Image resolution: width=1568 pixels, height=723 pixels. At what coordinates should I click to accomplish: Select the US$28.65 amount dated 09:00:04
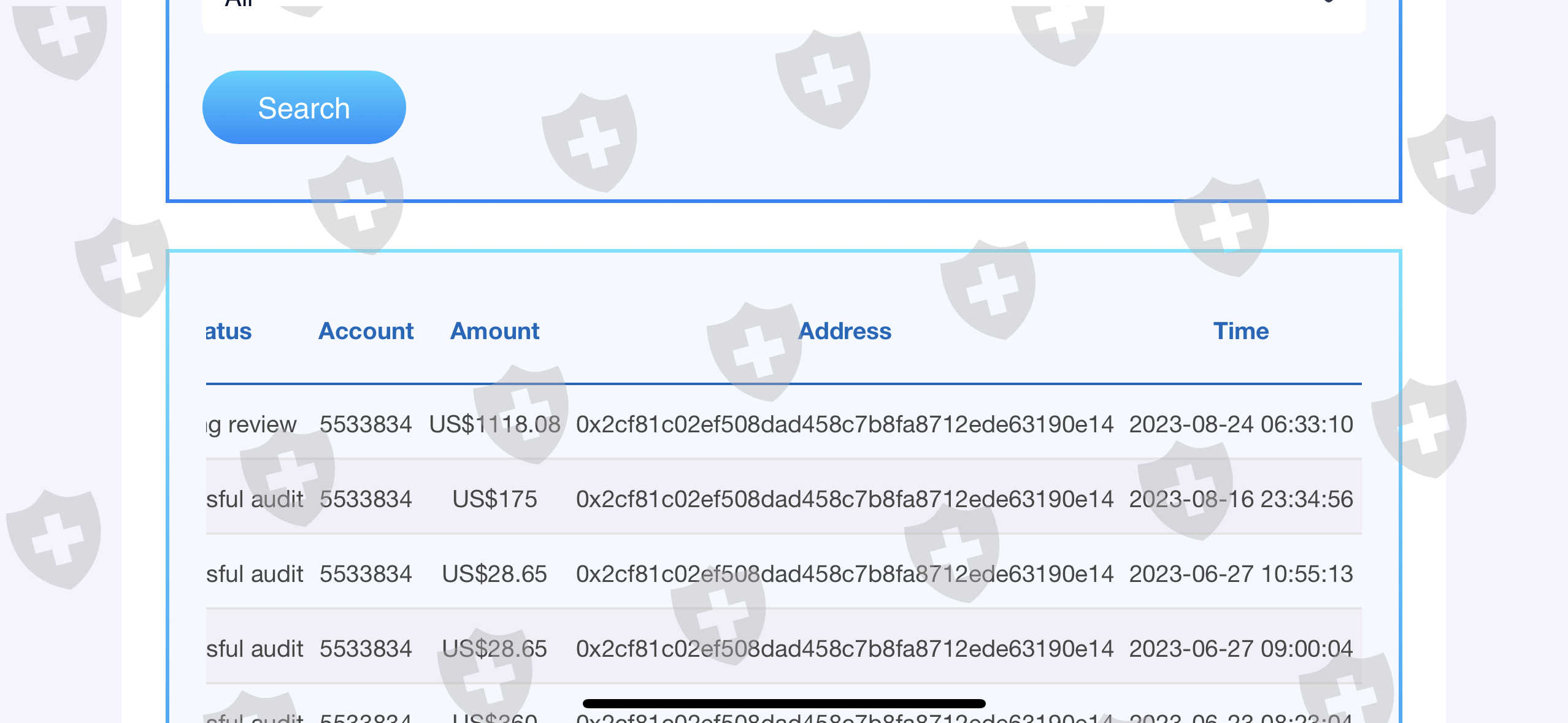(494, 649)
